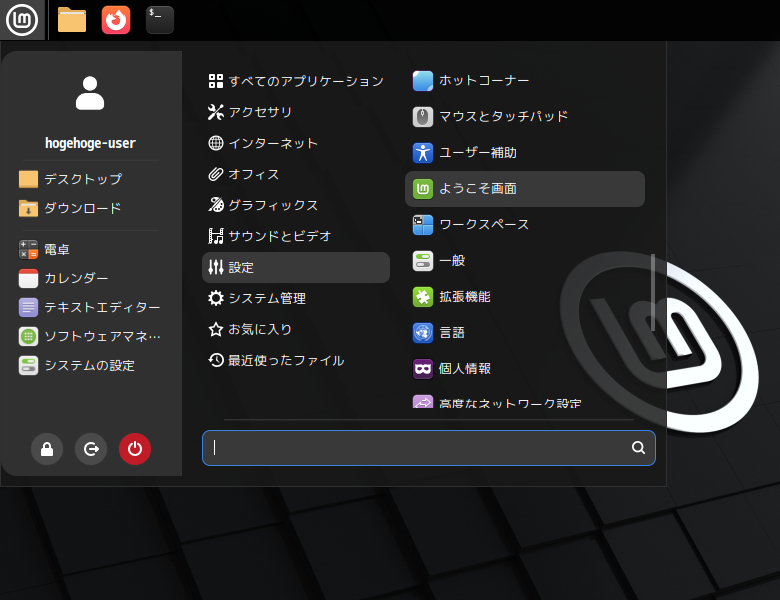Image resolution: width=780 pixels, height=600 pixels.
Task: Open 拡張機能 settings
Action: (525, 297)
